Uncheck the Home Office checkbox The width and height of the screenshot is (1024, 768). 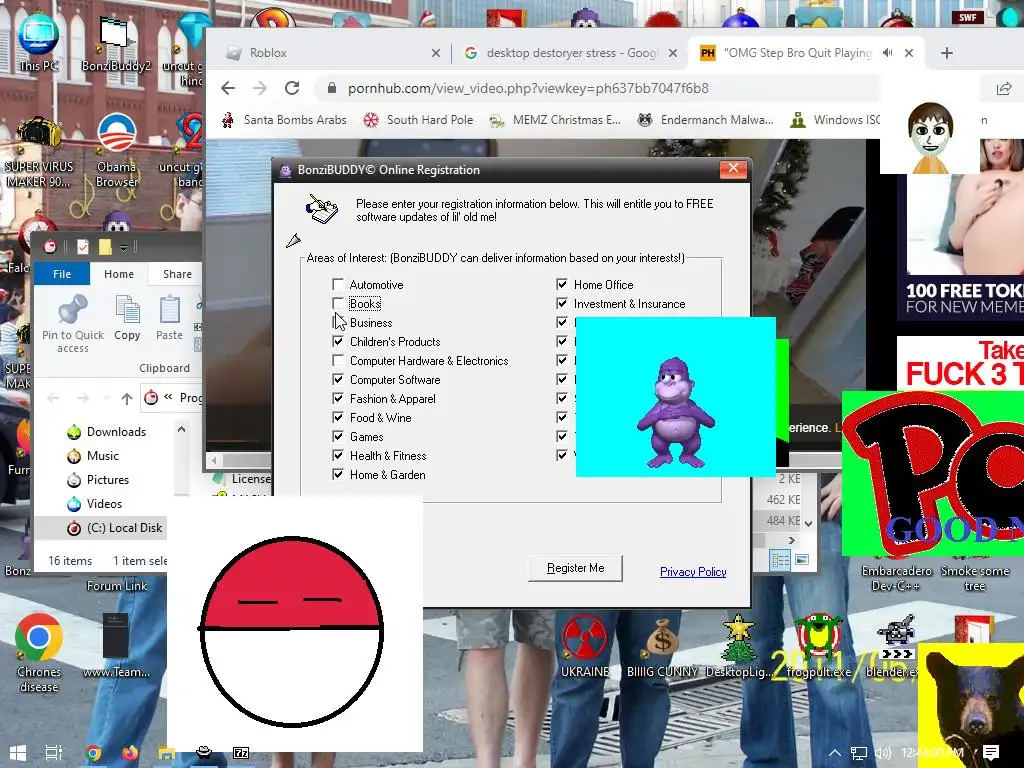point(562,284)
